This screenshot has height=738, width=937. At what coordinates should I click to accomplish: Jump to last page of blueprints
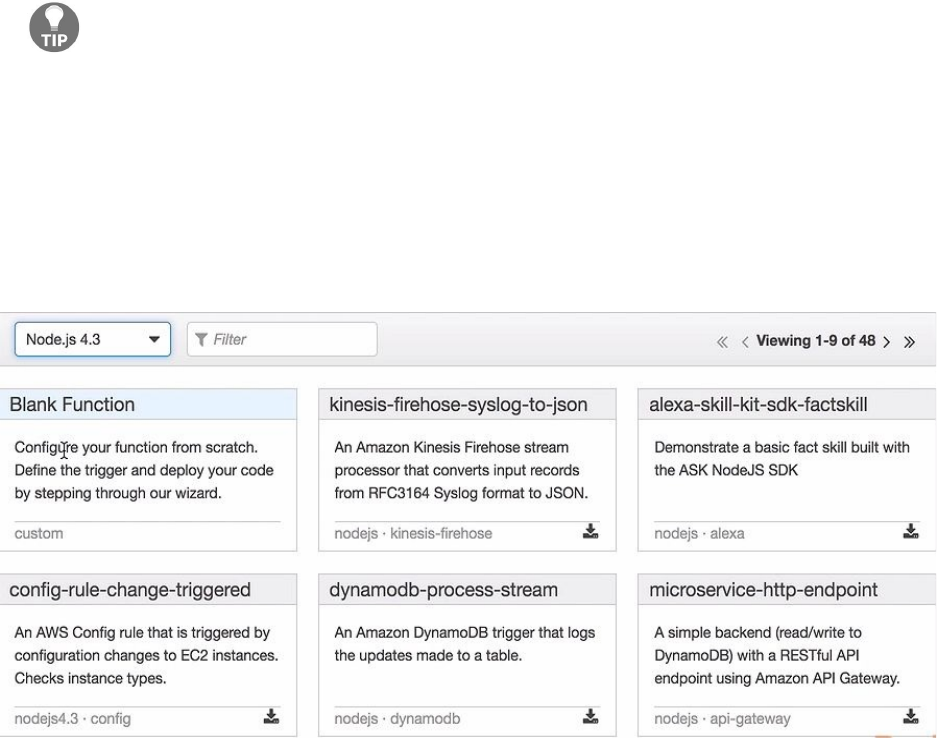(x=910, y=342)
